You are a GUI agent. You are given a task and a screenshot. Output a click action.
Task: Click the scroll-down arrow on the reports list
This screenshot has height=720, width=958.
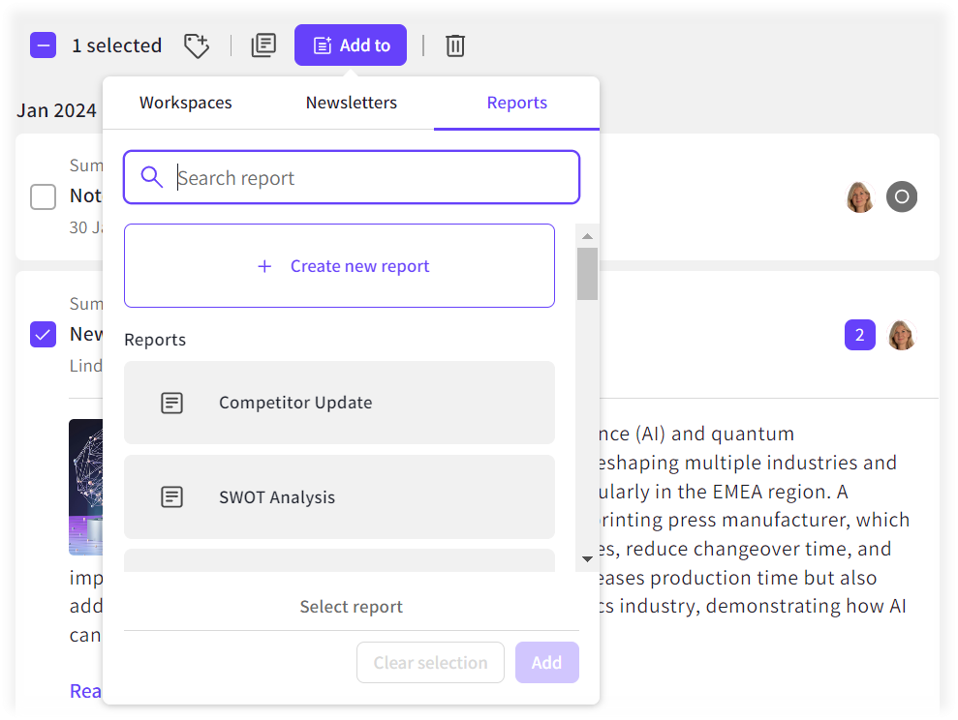click(587, 559)
